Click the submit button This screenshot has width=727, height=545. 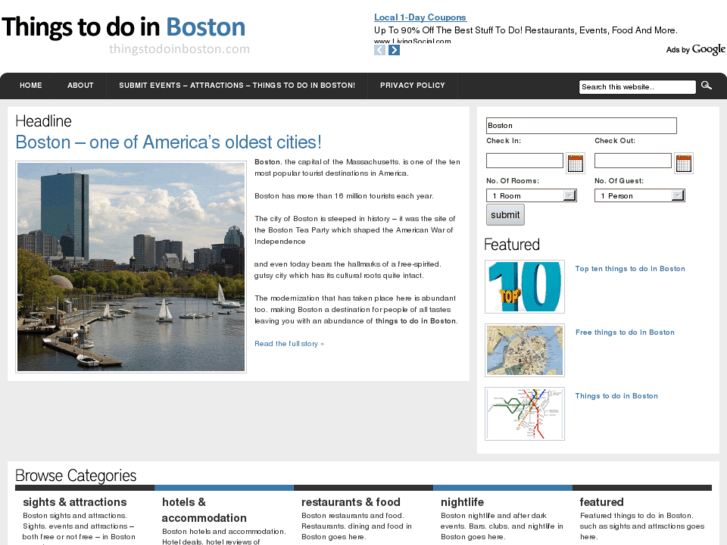click(505, 215)
